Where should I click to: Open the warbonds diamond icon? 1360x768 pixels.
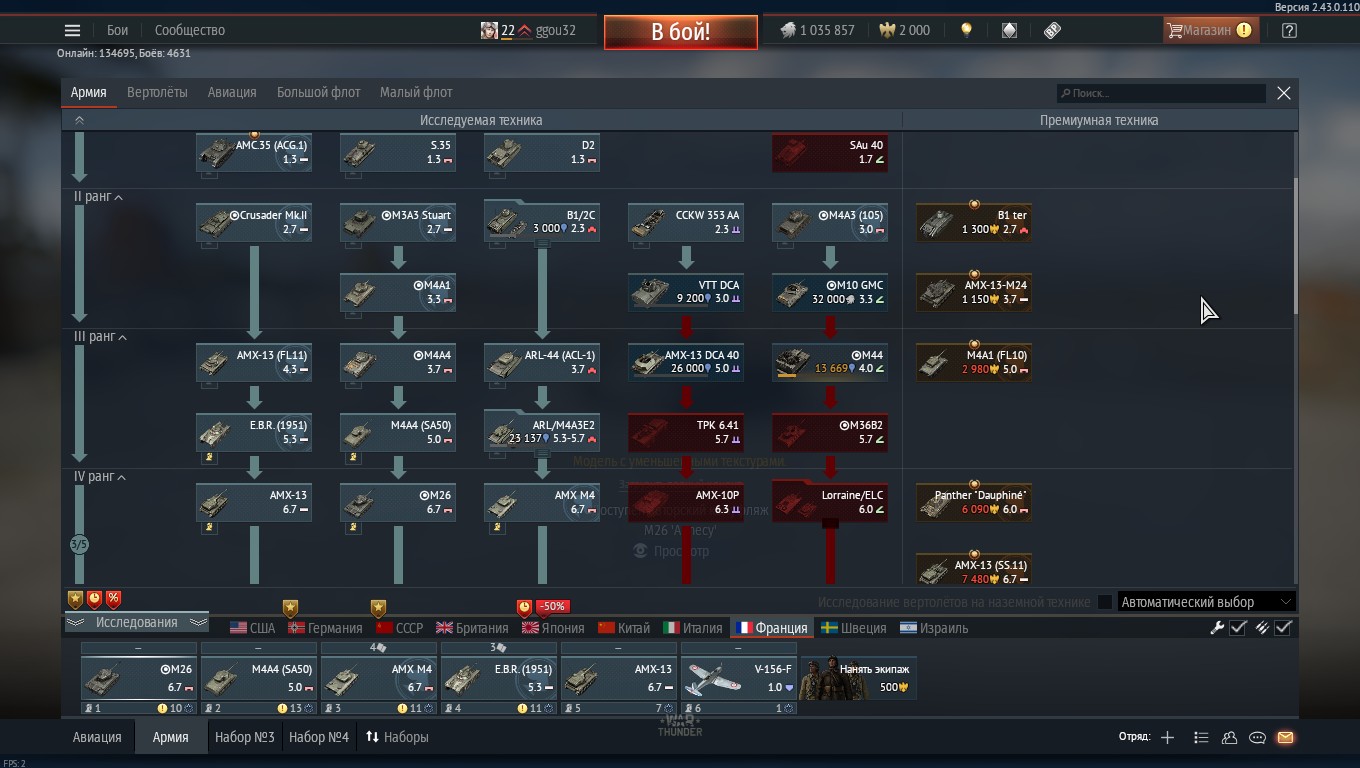pyautogui.click(x=1009, y=30)
